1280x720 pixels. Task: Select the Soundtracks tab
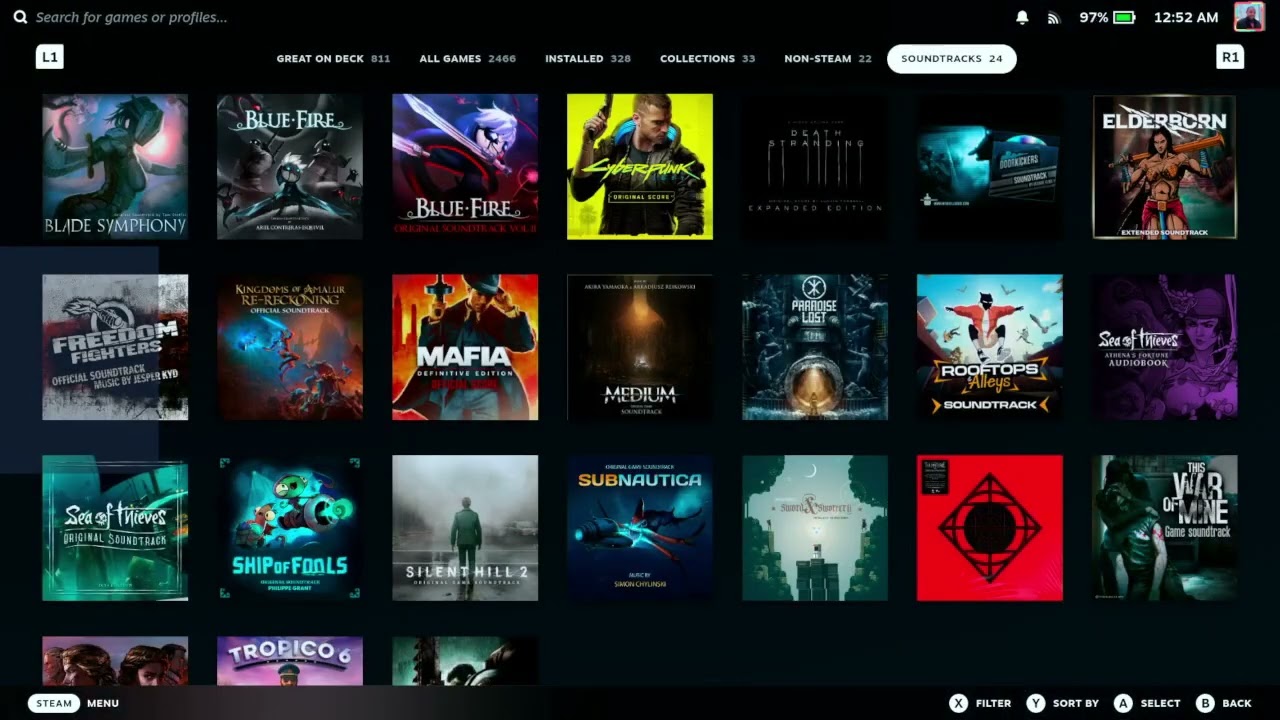click(952, 59)
